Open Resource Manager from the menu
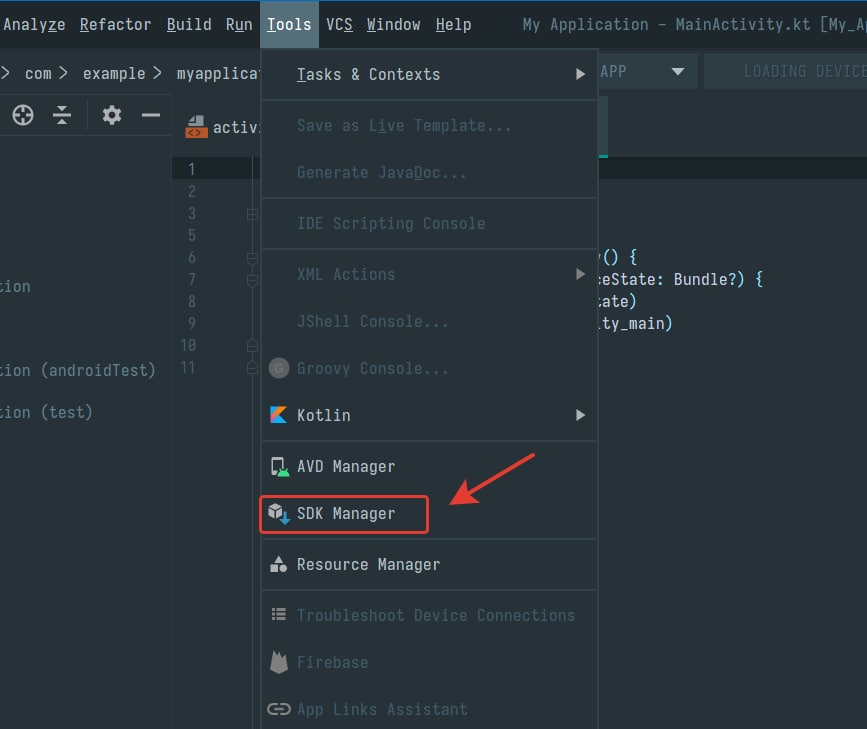 (x=430, y=565)
